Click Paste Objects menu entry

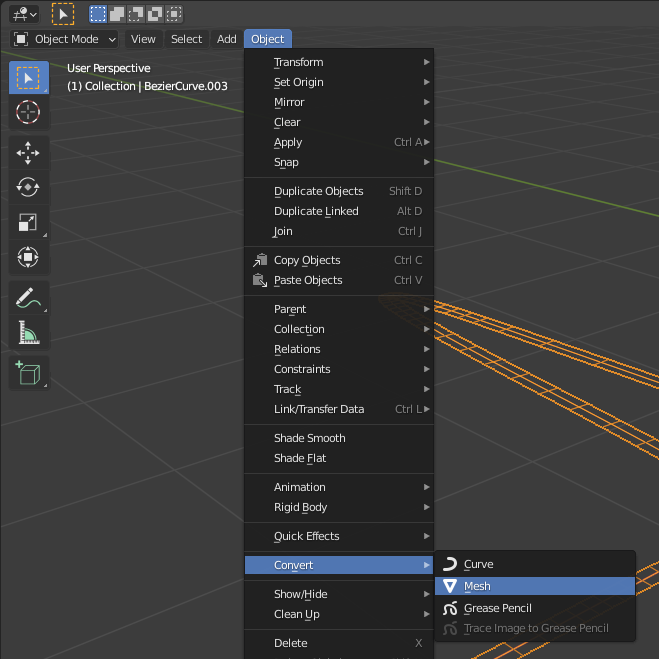(339, 280)
